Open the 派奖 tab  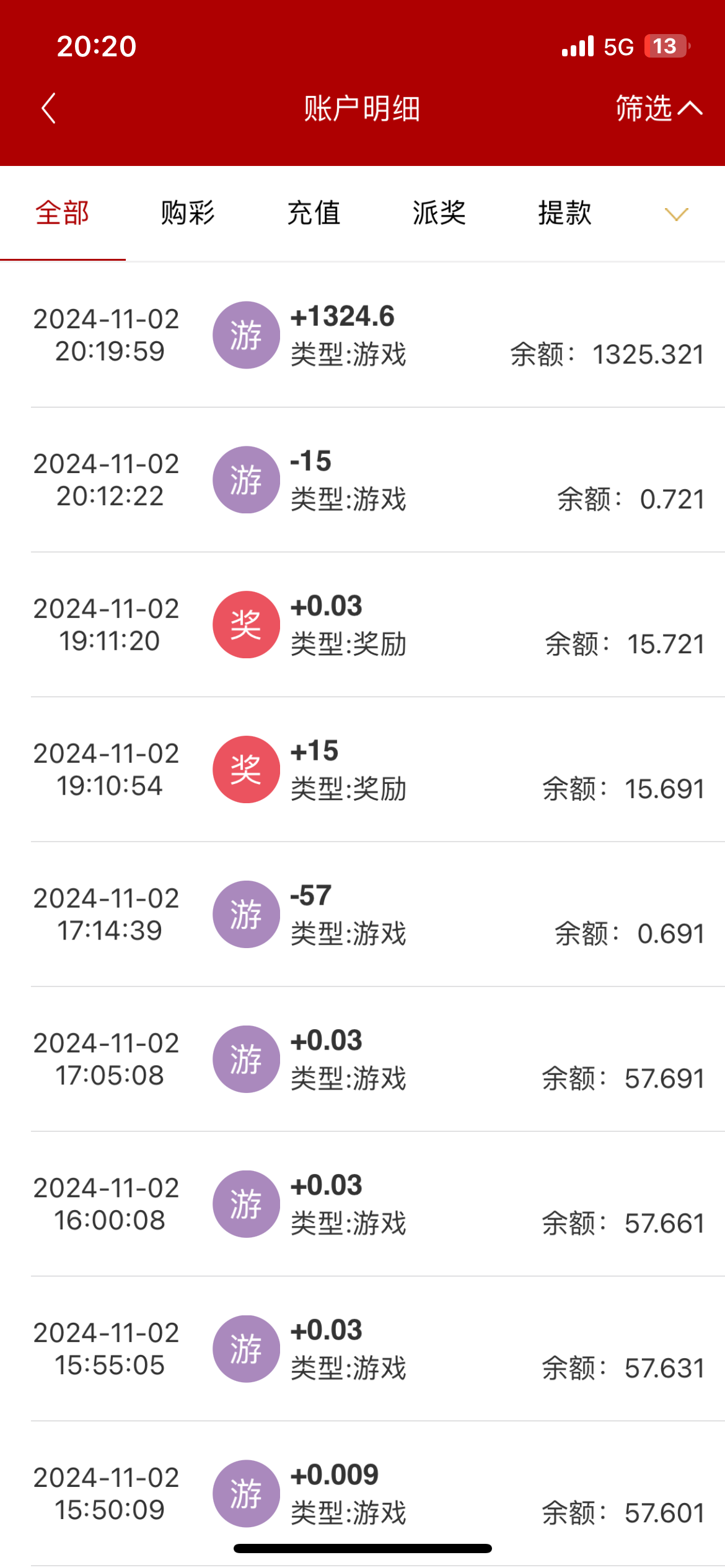tap(439, 213)
